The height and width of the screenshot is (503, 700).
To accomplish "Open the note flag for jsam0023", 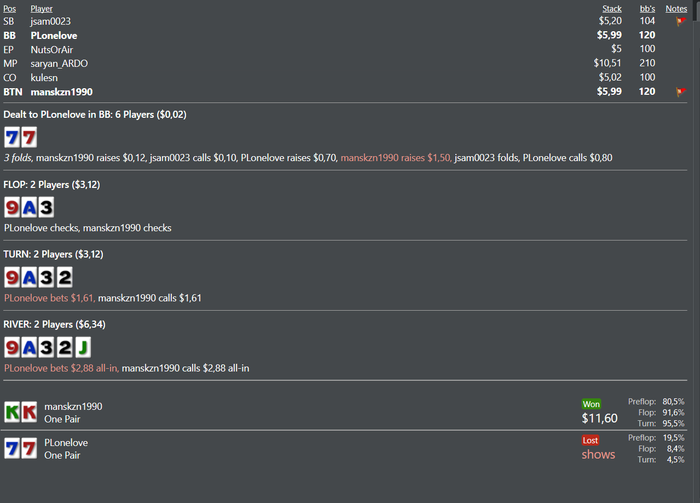I will (x=681, y=21).
